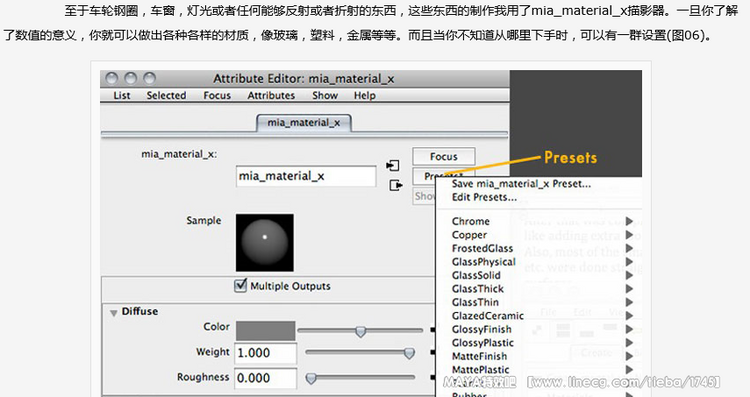Open the Focus menu

[x=217, y=95]
